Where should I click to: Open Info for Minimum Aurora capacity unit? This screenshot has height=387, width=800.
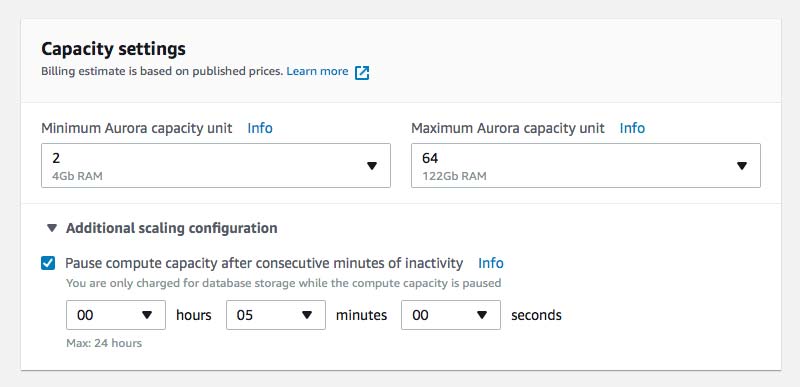coord(260,128)
